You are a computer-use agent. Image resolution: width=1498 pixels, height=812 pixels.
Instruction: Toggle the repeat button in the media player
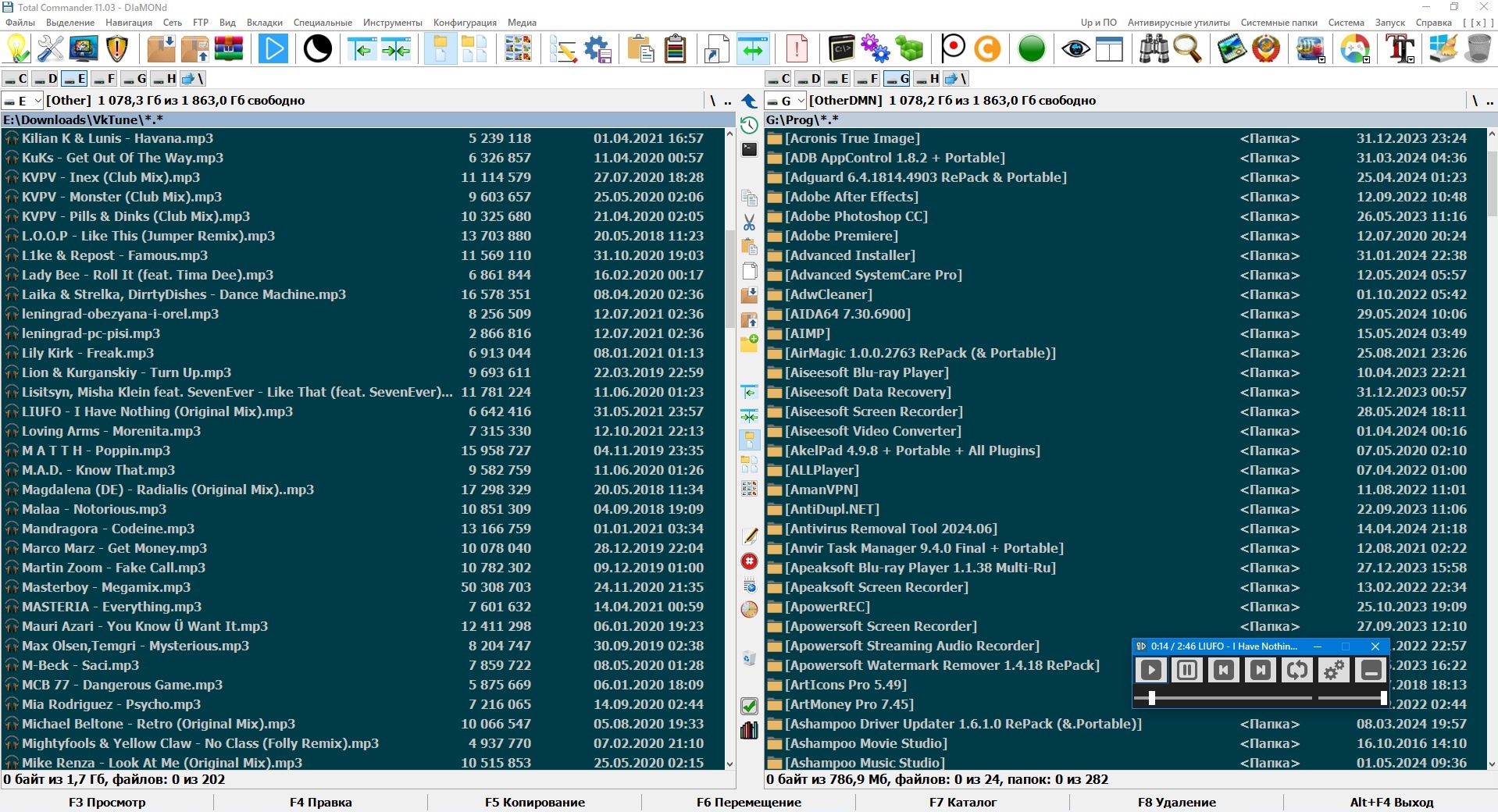coord(1297,670)
